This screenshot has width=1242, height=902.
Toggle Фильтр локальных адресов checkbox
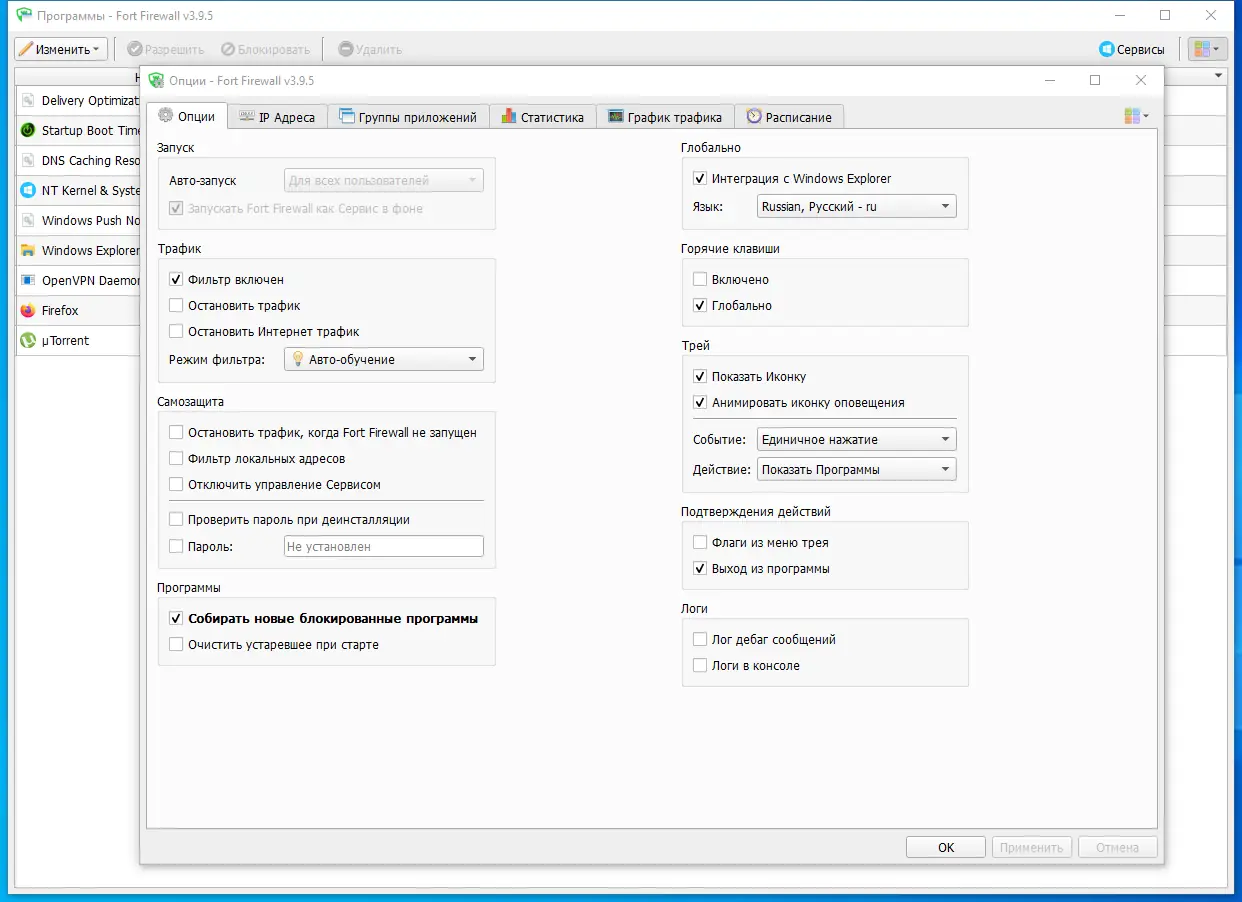click(176, 459)
